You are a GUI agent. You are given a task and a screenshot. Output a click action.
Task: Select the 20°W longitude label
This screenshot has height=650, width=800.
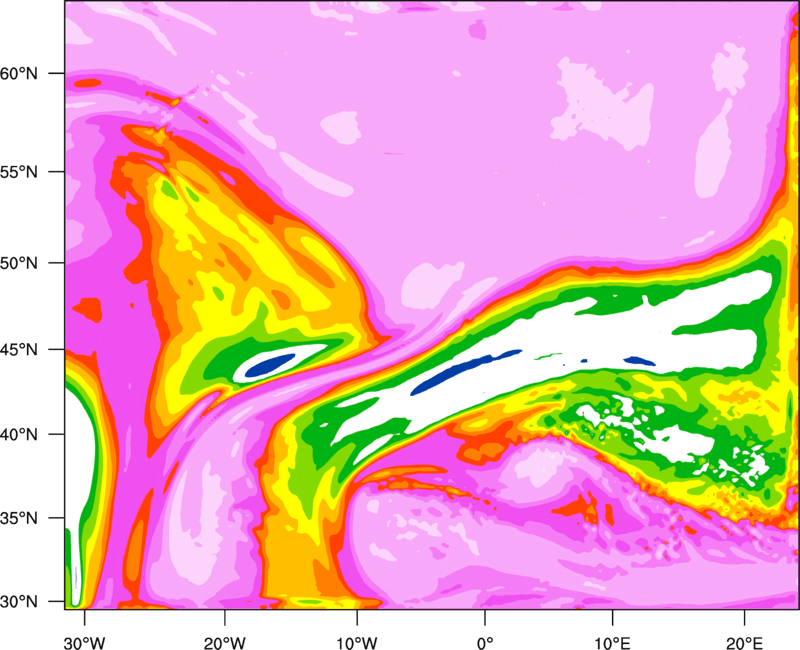[x=224, y=643]
